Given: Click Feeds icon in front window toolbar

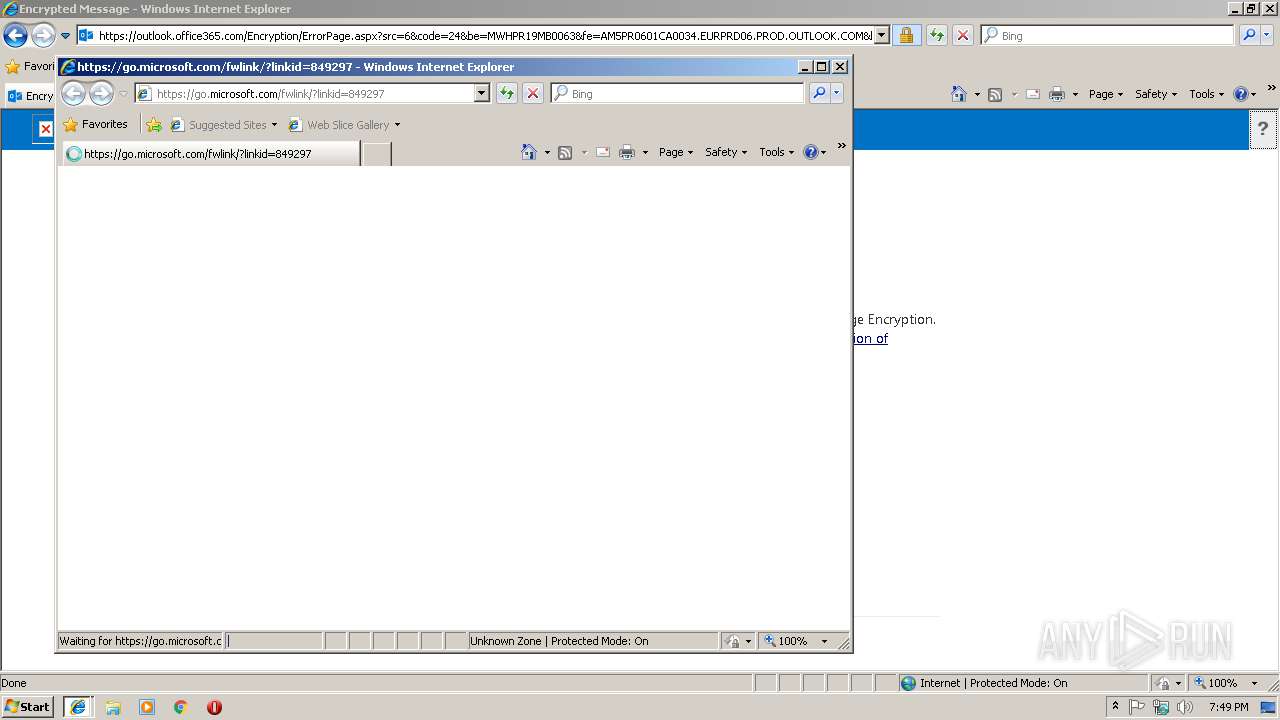Looking at the screenshot, I should click(565, 152).
